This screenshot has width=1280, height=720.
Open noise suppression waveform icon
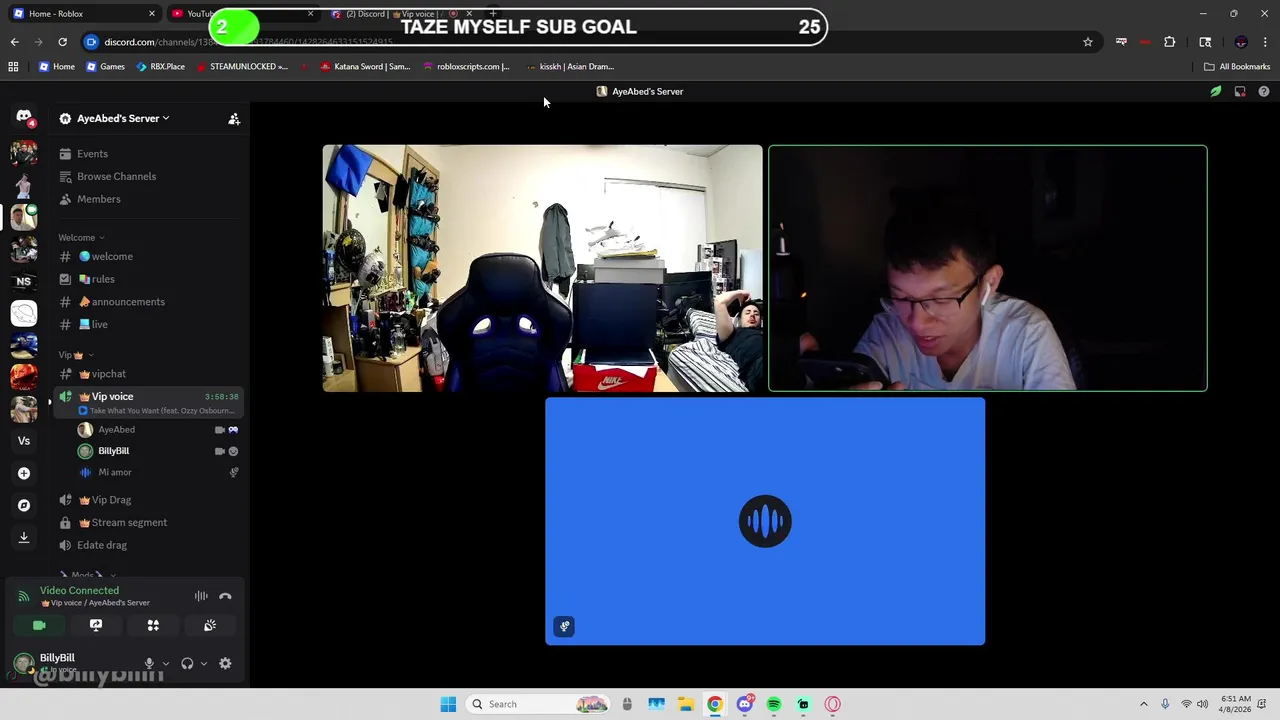click(201, 596)
